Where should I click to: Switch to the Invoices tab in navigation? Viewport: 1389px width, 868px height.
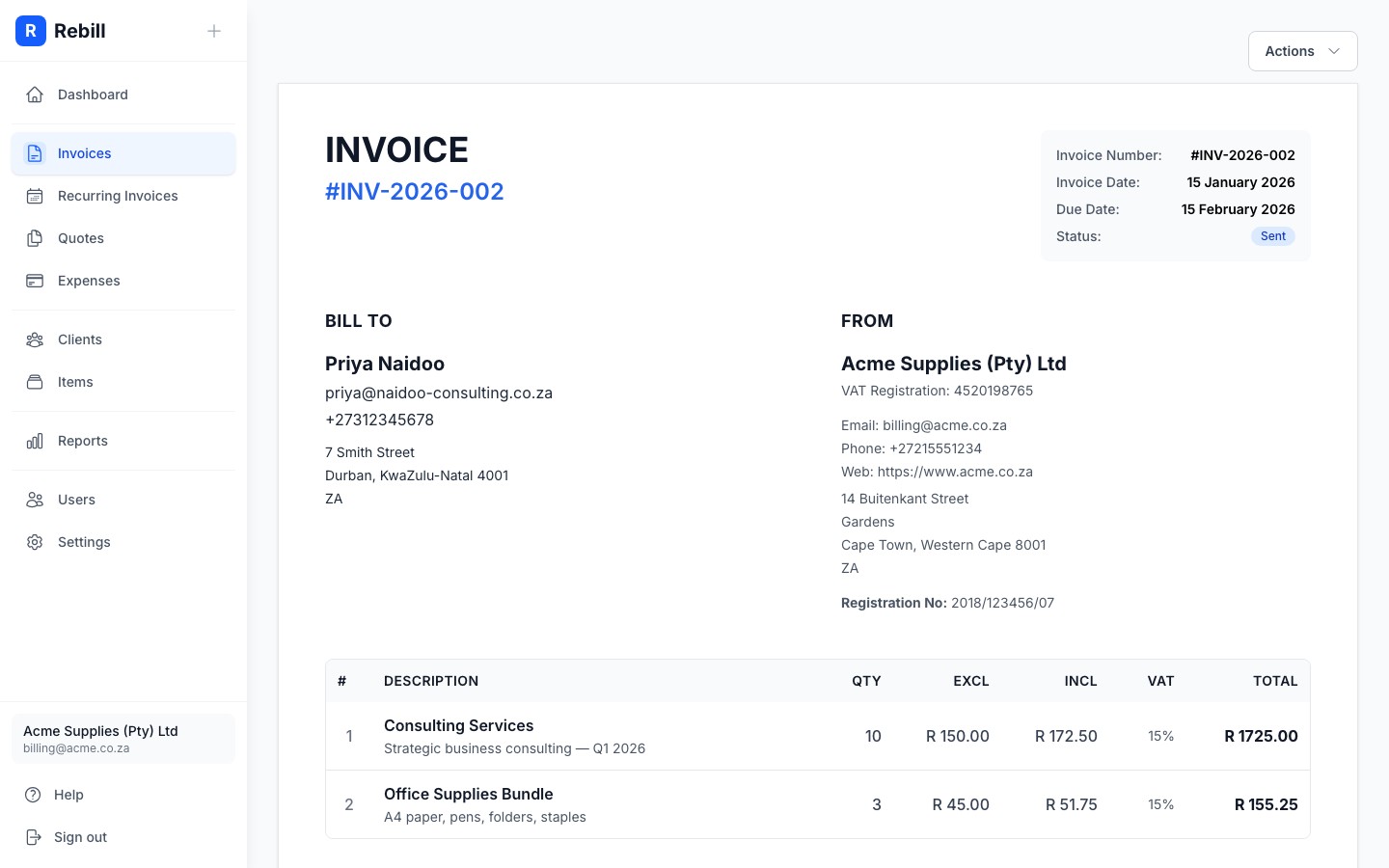[x=84, y=153]
